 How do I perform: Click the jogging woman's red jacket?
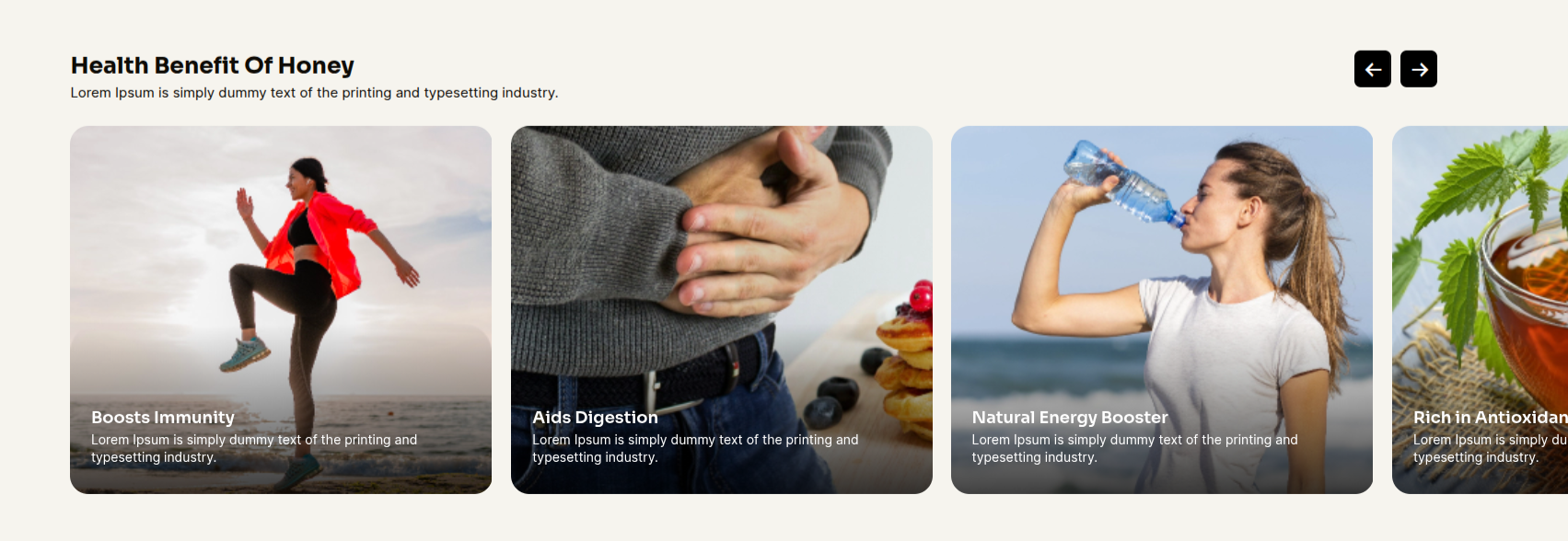click(x=318, y=241)
